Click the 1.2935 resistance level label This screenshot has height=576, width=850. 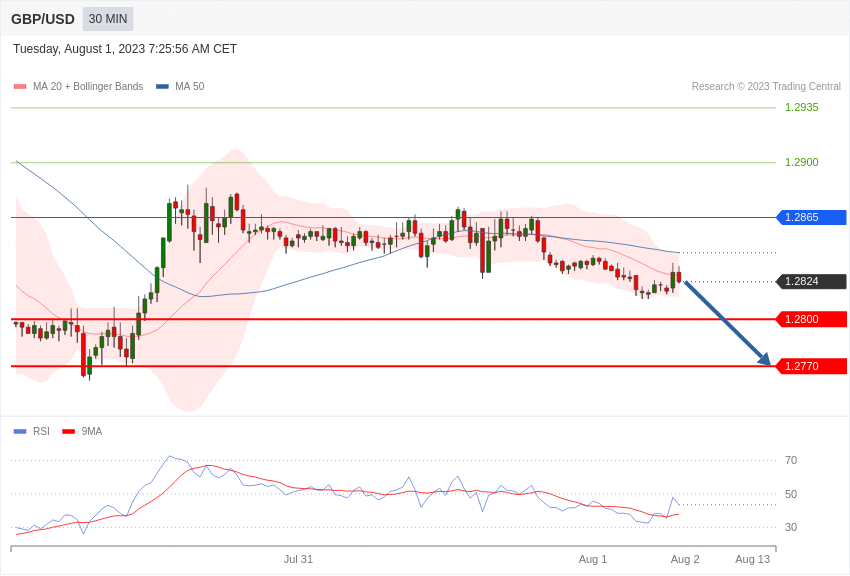pos(802,107)
